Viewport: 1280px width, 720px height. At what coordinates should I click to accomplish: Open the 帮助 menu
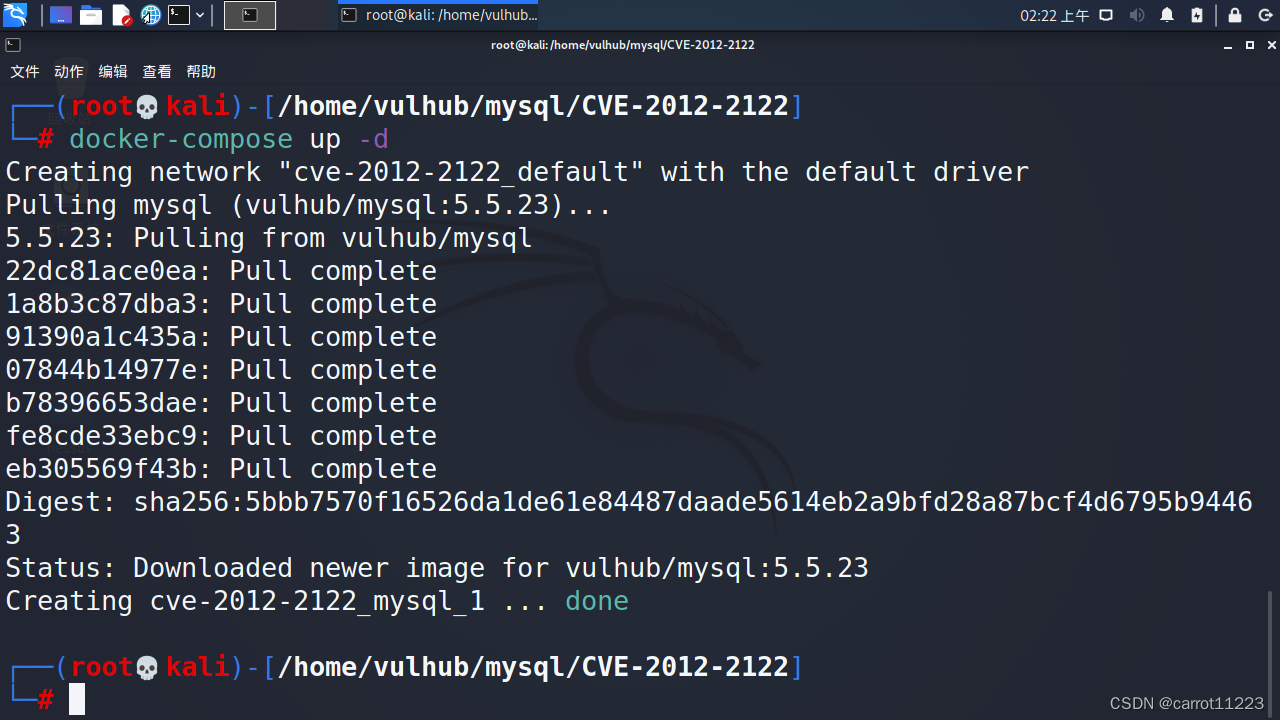click(200, 71)
